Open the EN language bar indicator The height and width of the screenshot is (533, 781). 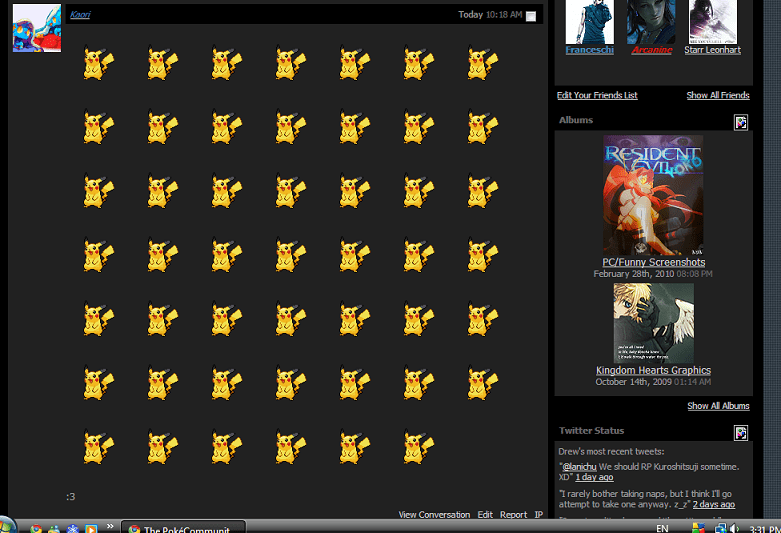[662, 529]
